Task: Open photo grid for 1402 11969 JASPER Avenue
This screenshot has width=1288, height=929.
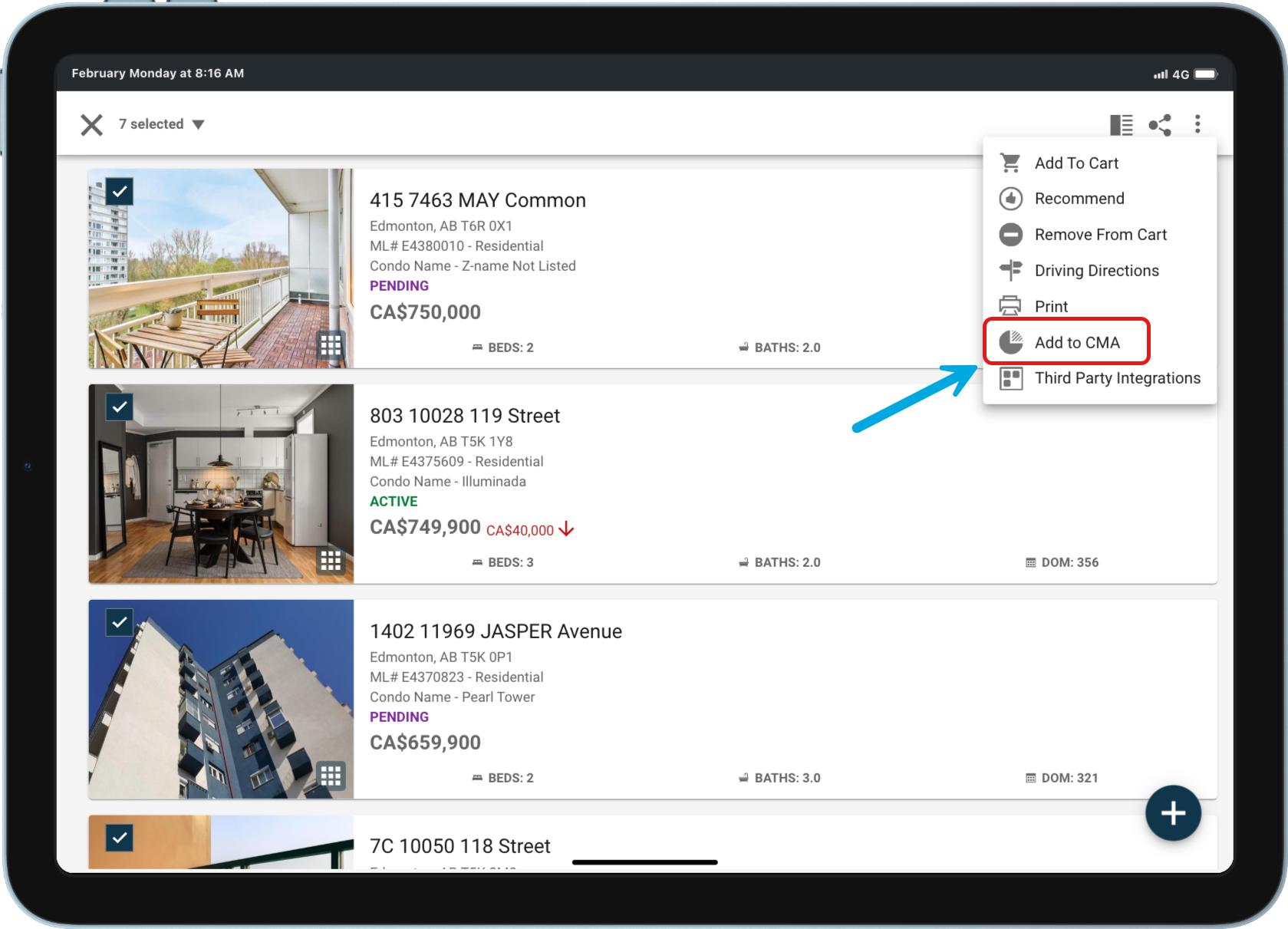Action: click(x=331, y=777)
